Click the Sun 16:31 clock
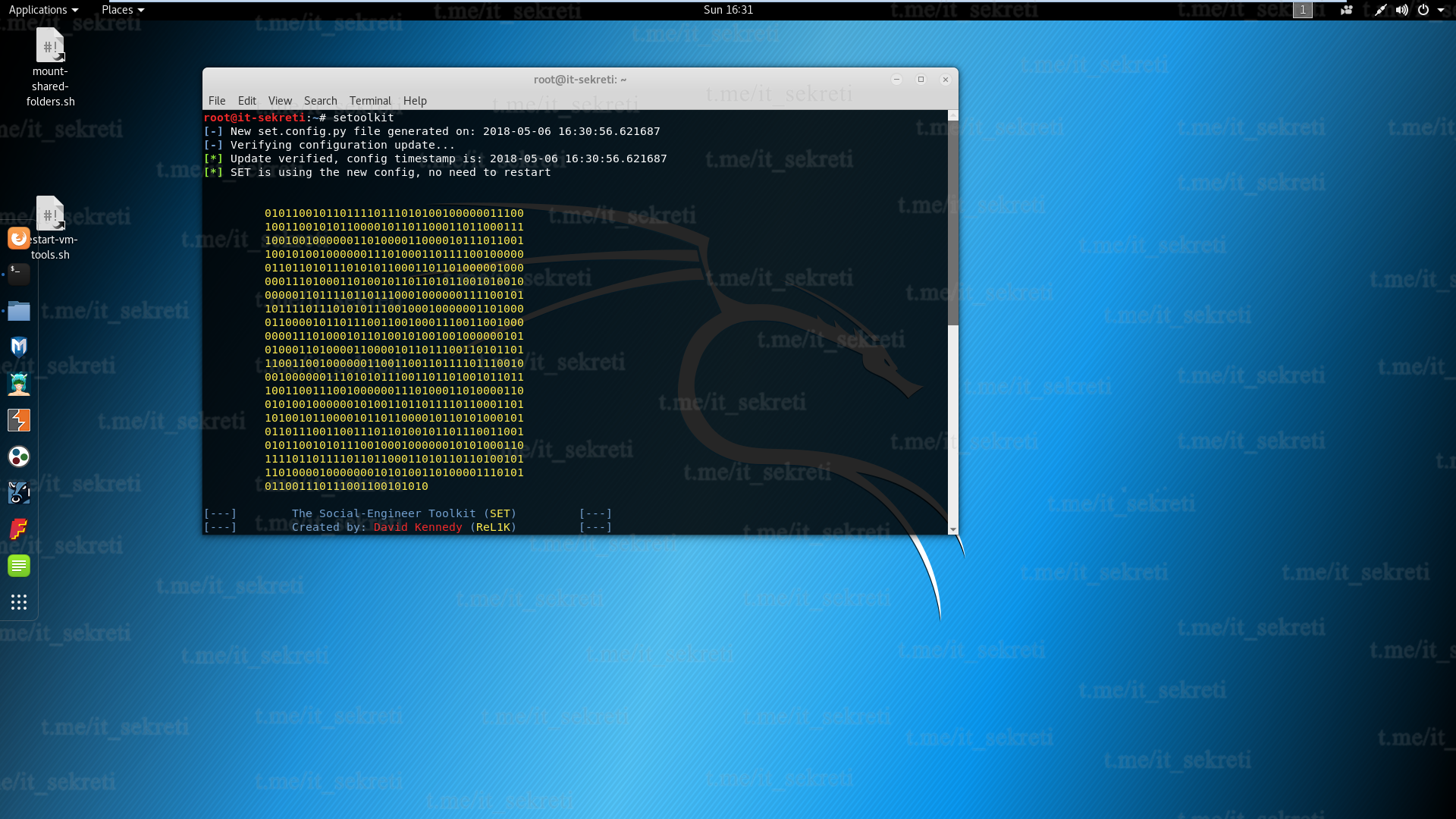The width and height of the screenshot is (1456, 819). coord(728,10)
